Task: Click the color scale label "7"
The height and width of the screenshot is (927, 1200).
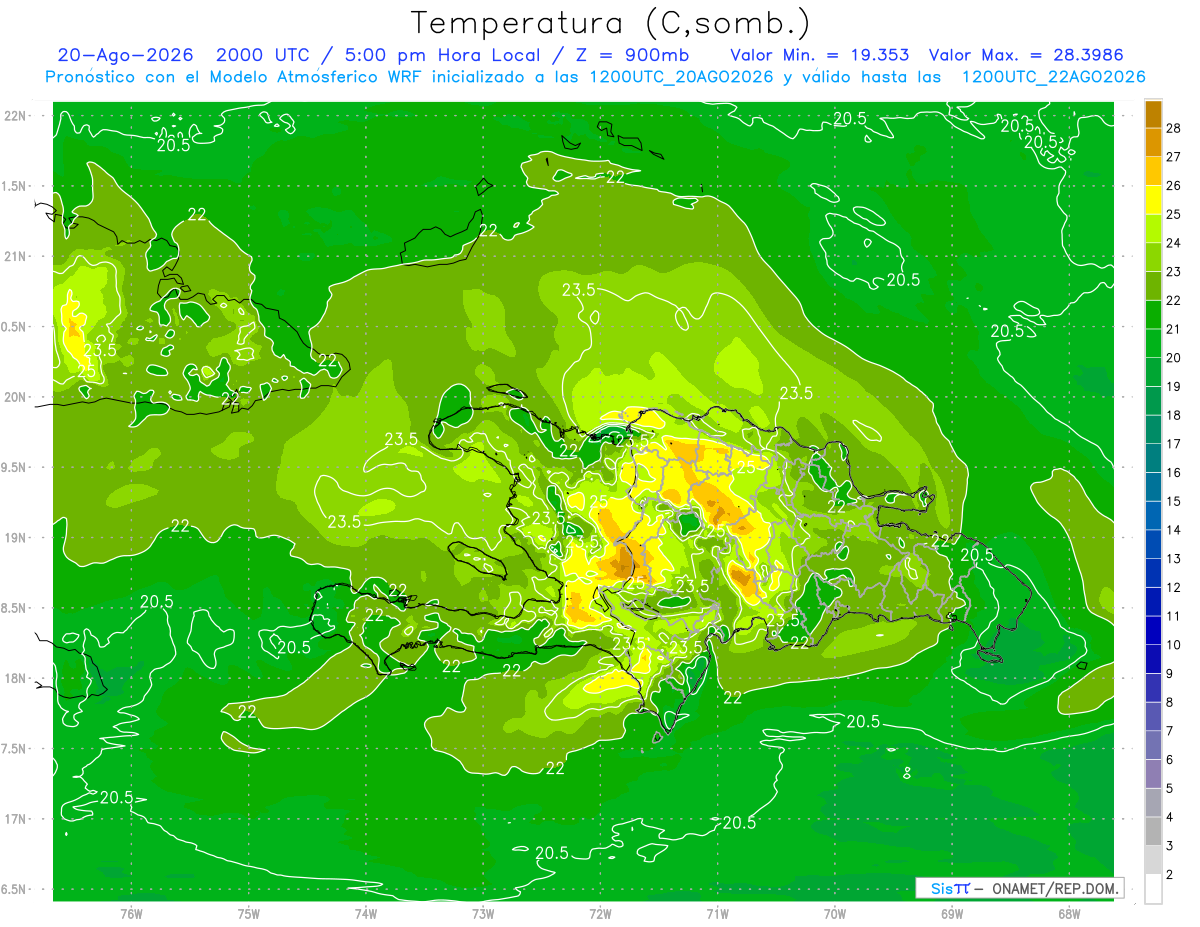Action: [1171, 731]
